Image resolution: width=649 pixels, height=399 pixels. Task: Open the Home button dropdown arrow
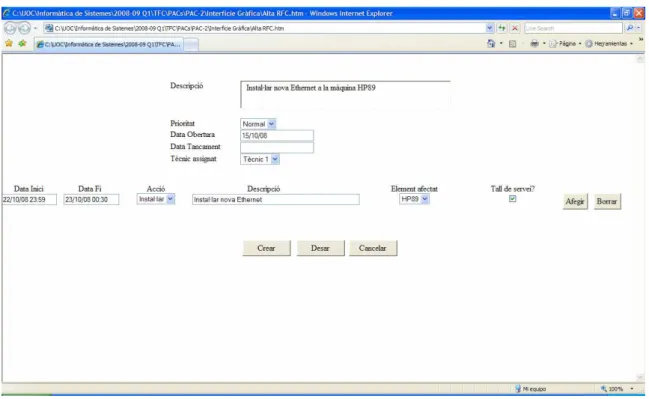(x=501, y=43)
